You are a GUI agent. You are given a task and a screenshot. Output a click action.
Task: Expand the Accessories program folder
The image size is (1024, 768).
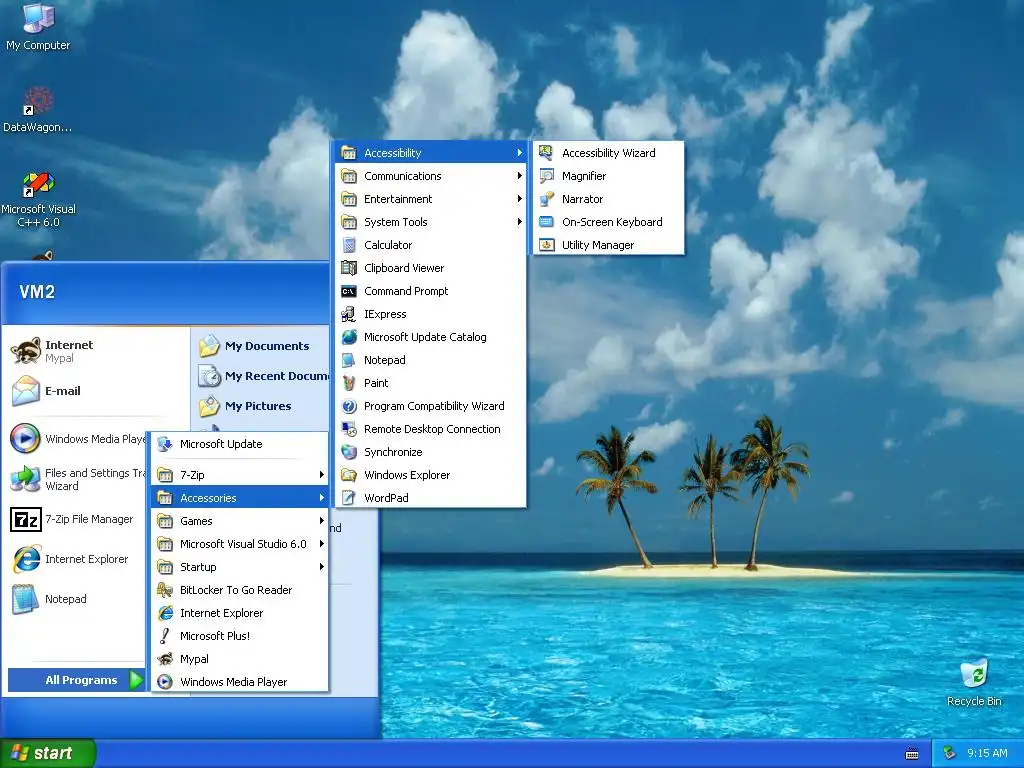pos(240,498)
